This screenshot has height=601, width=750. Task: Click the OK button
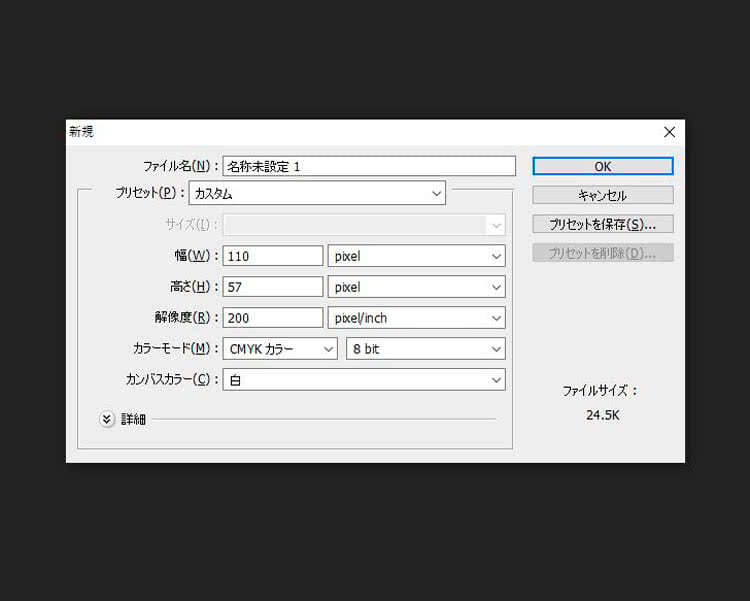pyautogui.click(x=602, y=166)
